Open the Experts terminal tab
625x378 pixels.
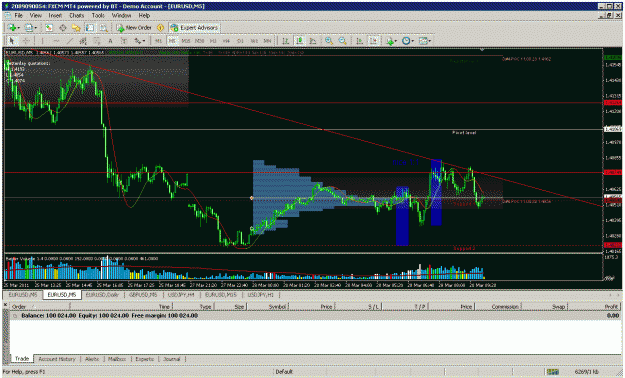pos(144,359)
